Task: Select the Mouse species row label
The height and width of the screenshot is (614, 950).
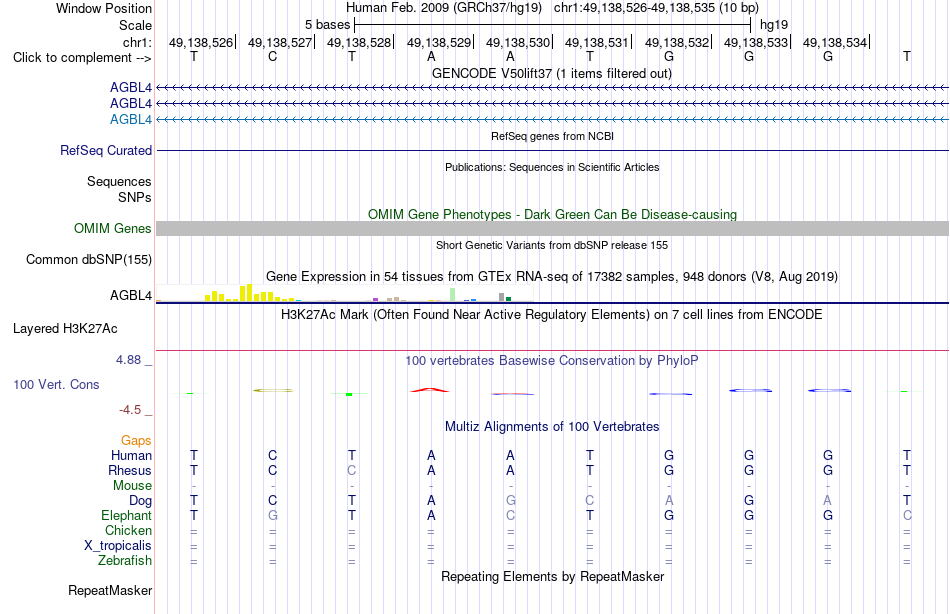Action: 133,486
